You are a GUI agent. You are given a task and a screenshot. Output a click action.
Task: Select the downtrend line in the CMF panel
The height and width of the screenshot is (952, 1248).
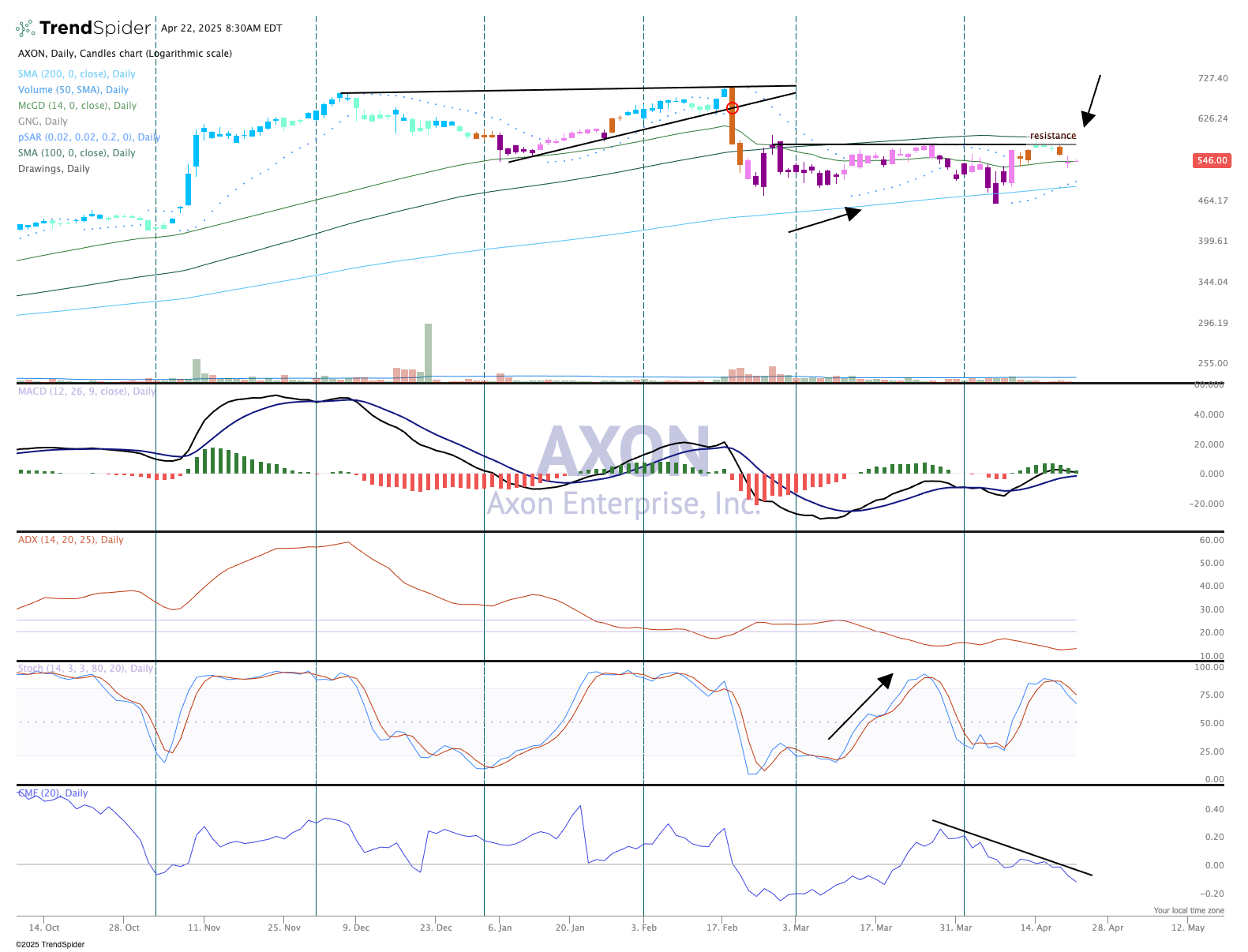pos(1012,848)
